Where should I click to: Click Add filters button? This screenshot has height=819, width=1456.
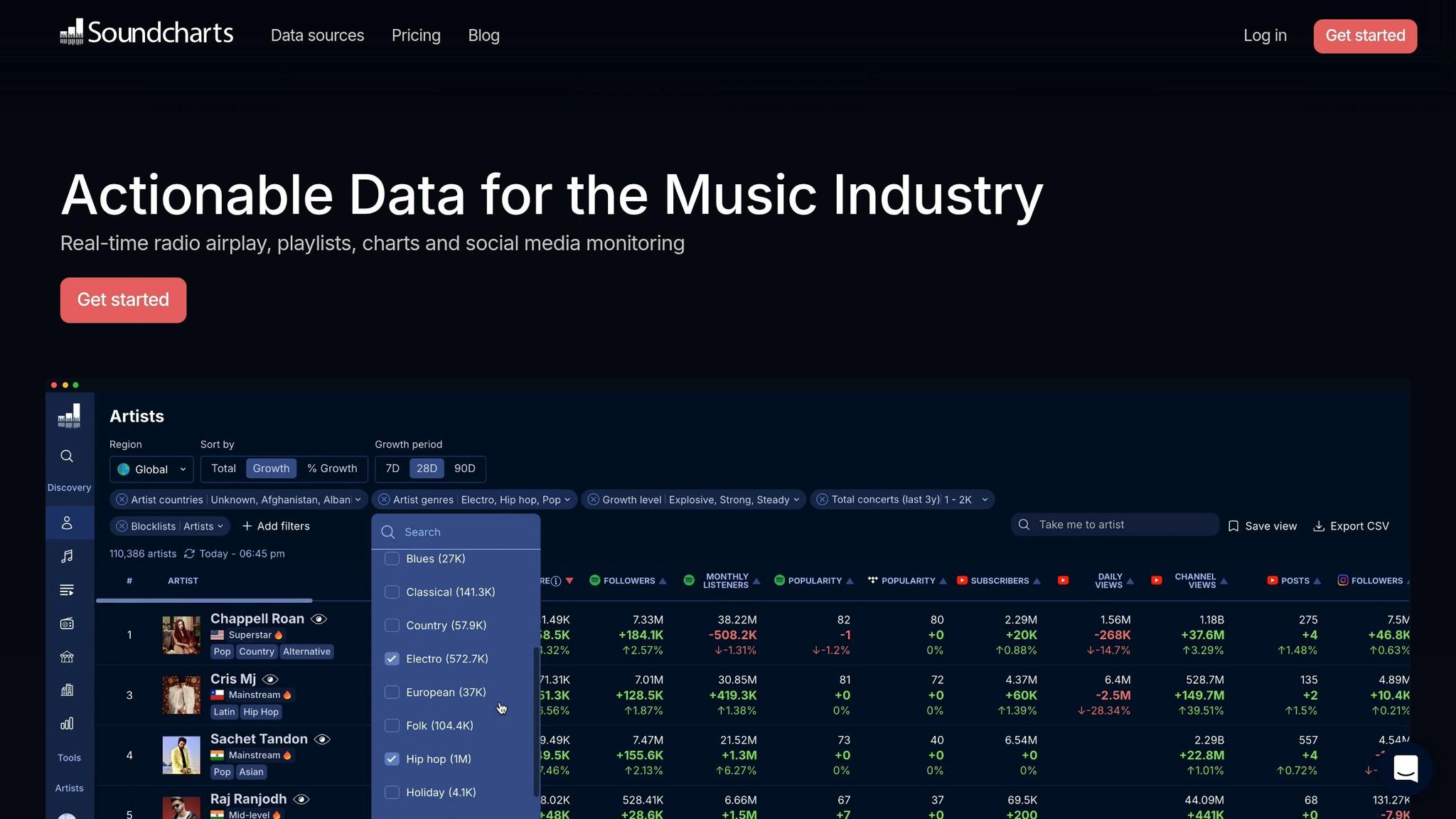(276, 526)
